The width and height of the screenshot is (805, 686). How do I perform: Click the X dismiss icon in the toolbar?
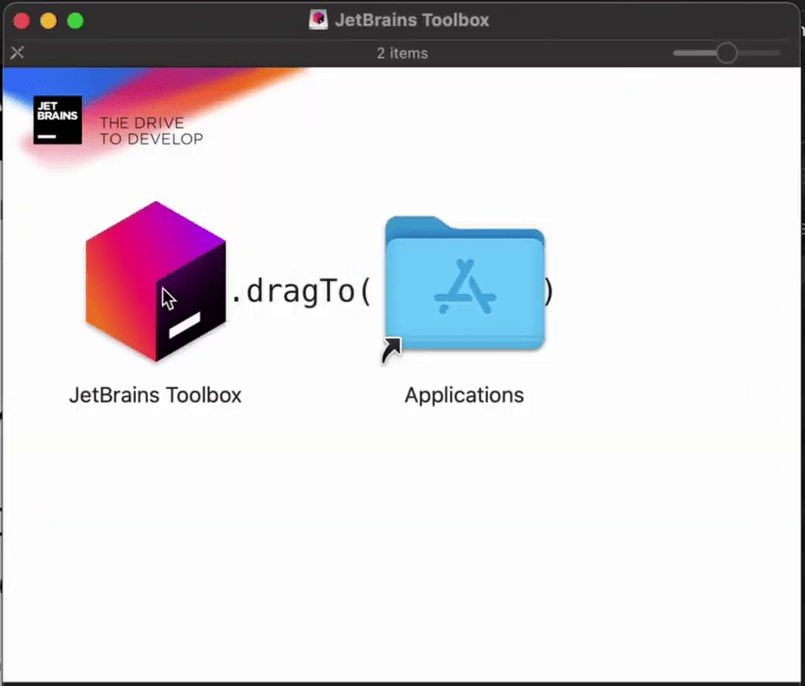[17, 53]
